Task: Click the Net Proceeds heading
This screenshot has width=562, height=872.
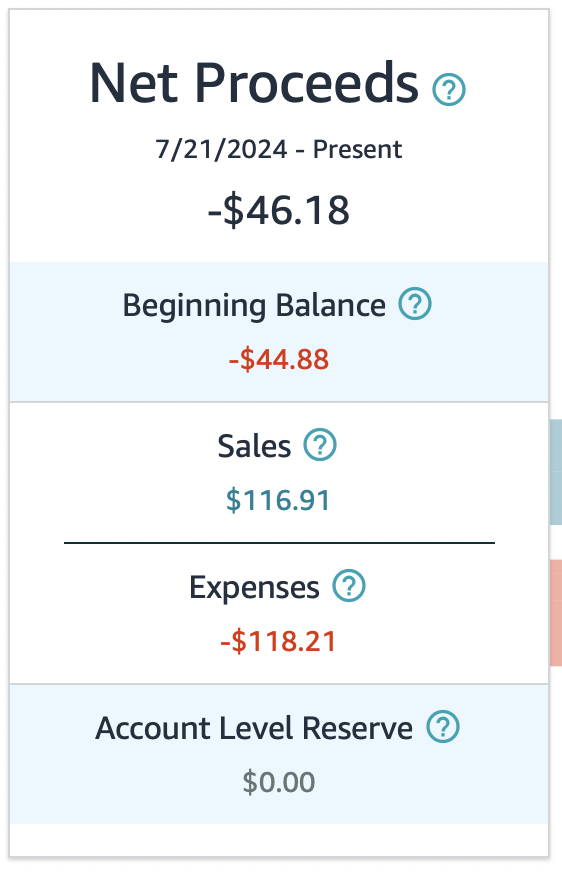Action: pos(254,83)
